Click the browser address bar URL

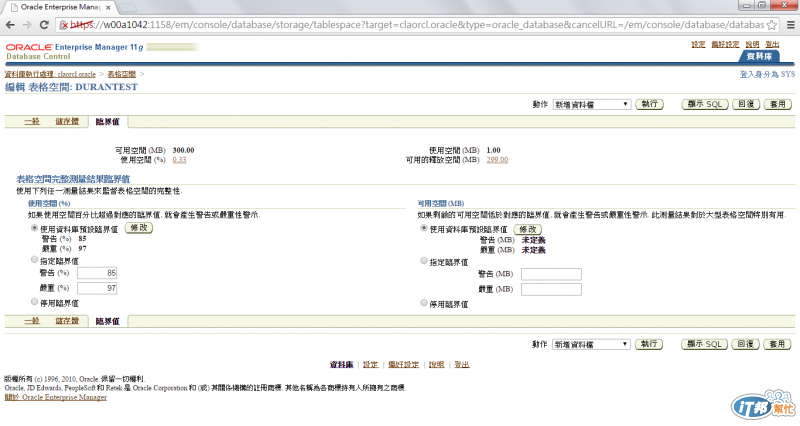pos(416,24)
